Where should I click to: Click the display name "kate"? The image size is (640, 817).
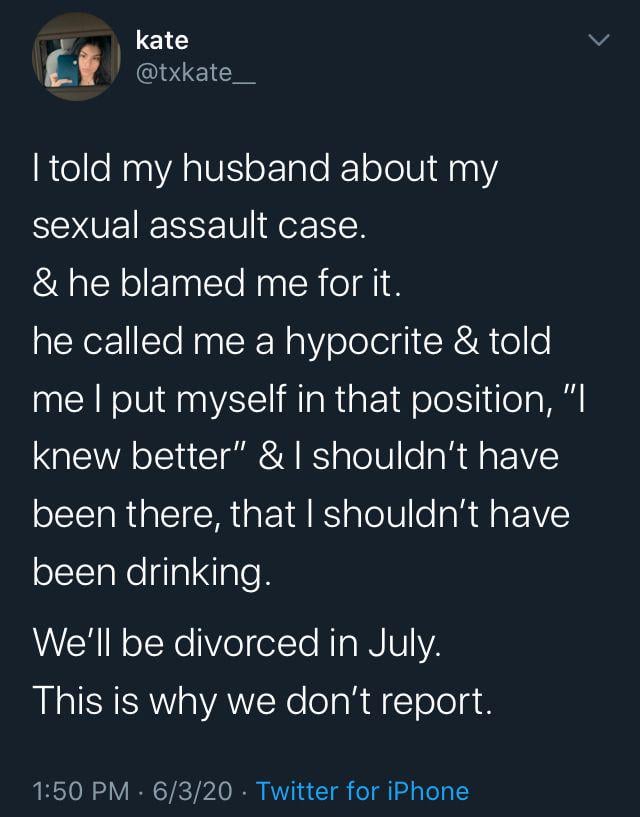click(x=162, y=40)
